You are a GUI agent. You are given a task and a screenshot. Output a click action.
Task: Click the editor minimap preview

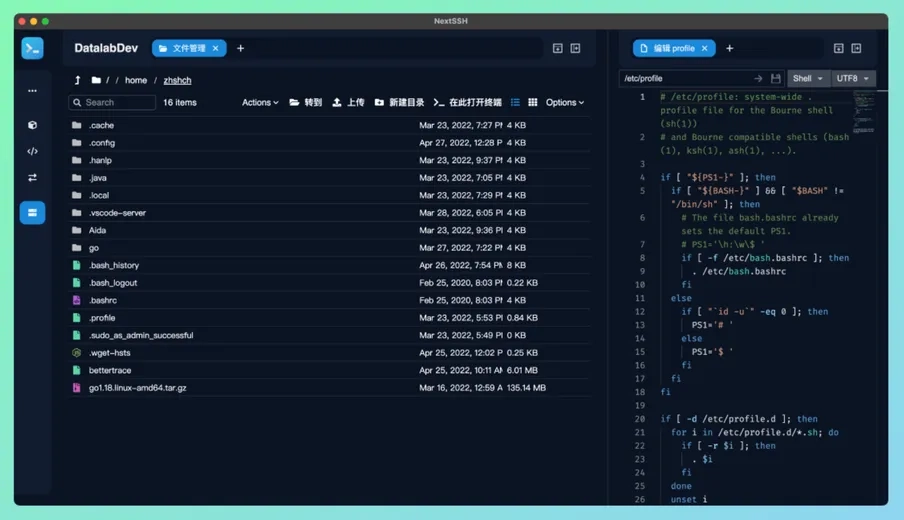pos(863,112)
